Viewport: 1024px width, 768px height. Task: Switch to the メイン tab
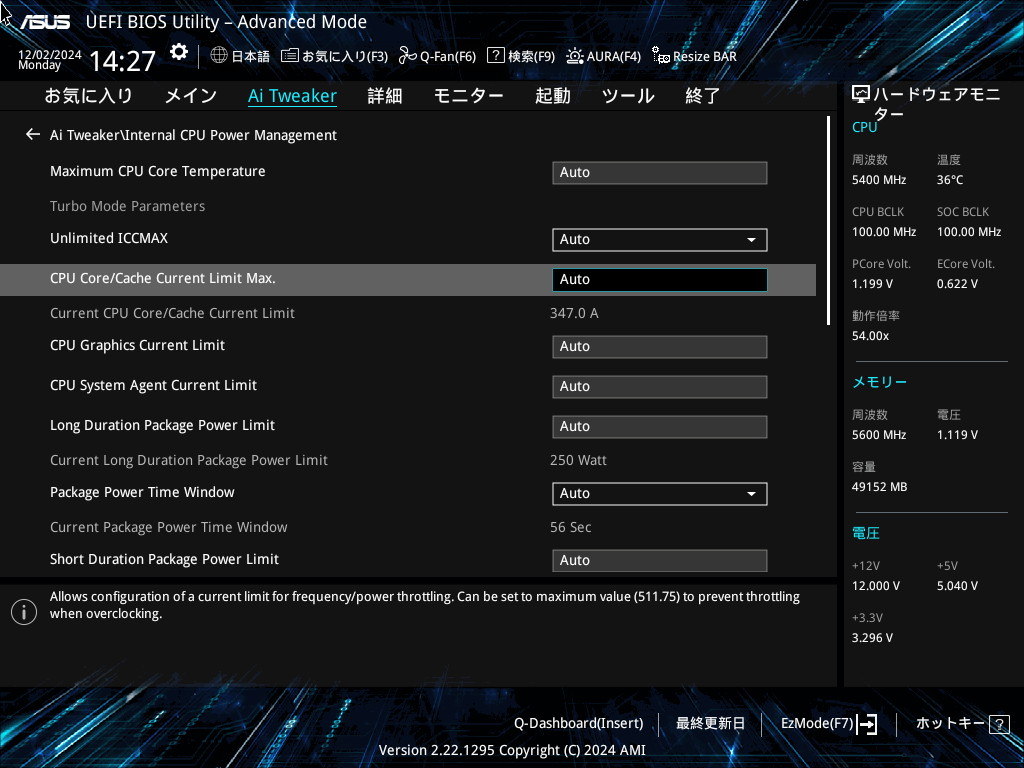[x=191, y=96]
